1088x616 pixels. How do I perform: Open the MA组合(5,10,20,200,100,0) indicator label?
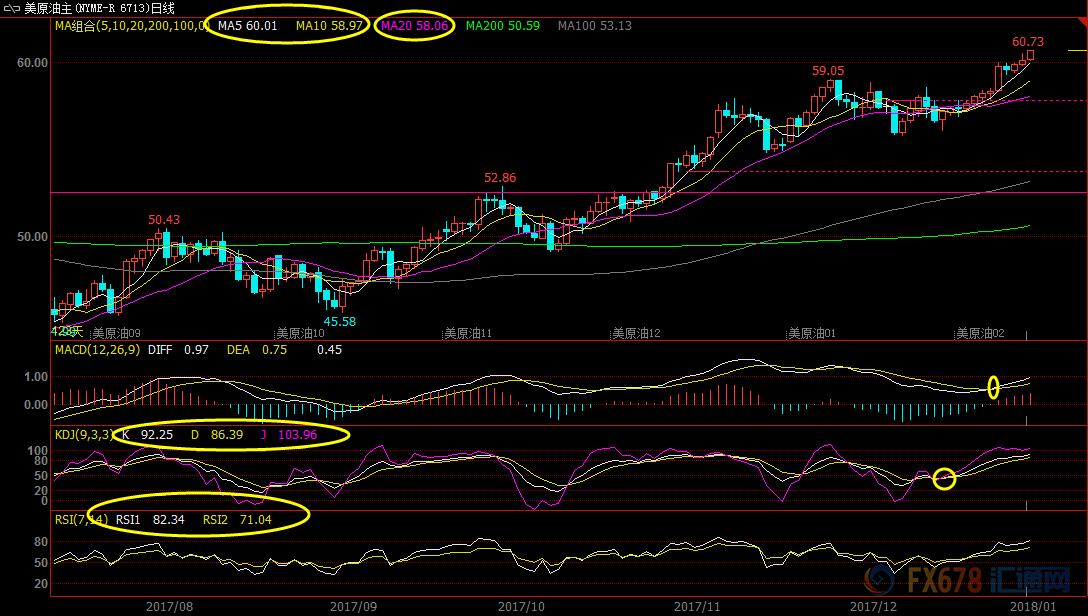click(131, 26)
